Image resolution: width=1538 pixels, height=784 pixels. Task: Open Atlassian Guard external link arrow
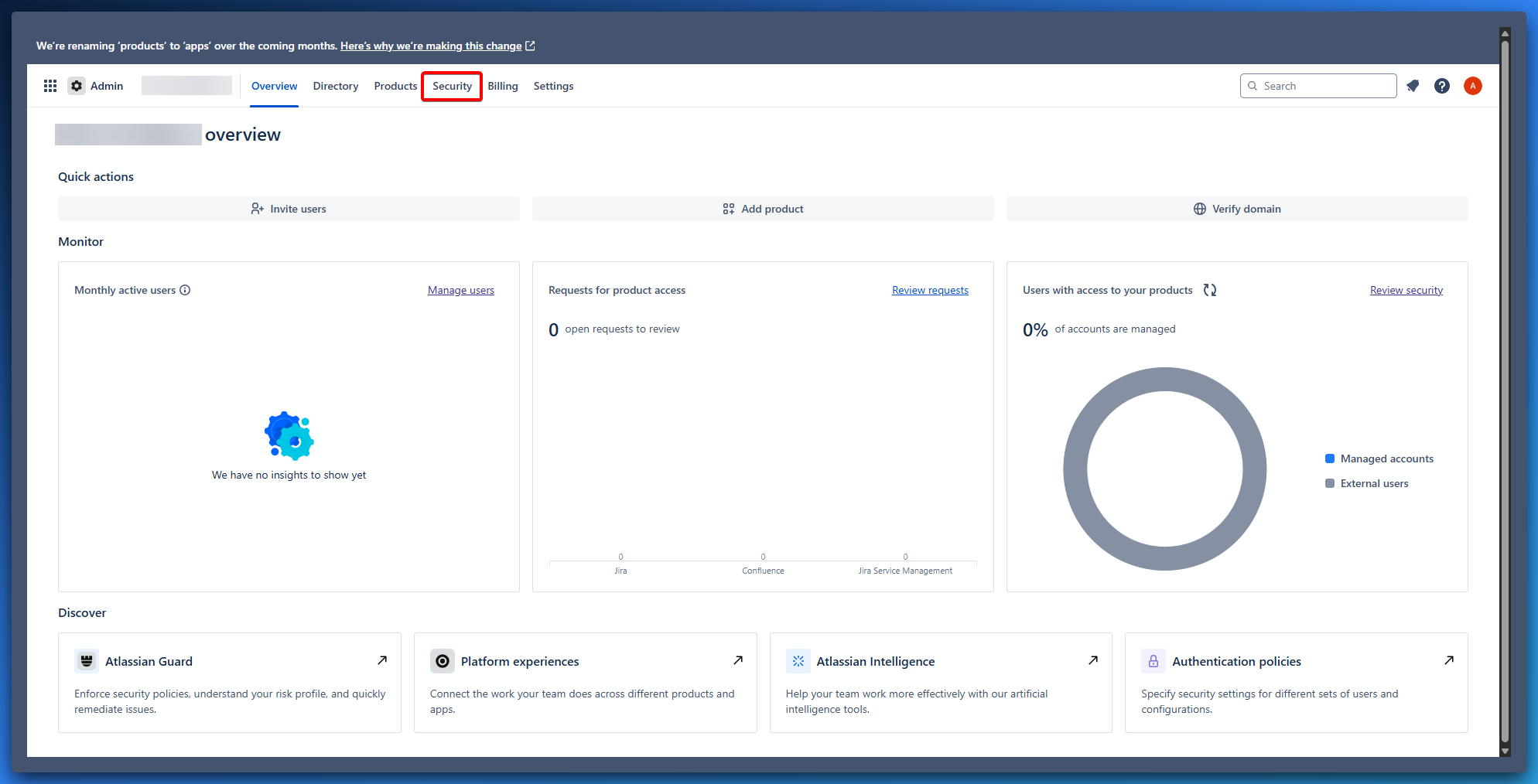pyautogui.click(x=382, y=660)
